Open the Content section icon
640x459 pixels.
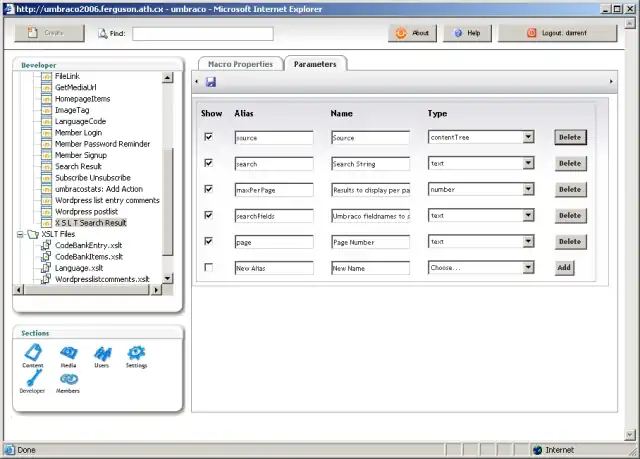click(33, 354)
